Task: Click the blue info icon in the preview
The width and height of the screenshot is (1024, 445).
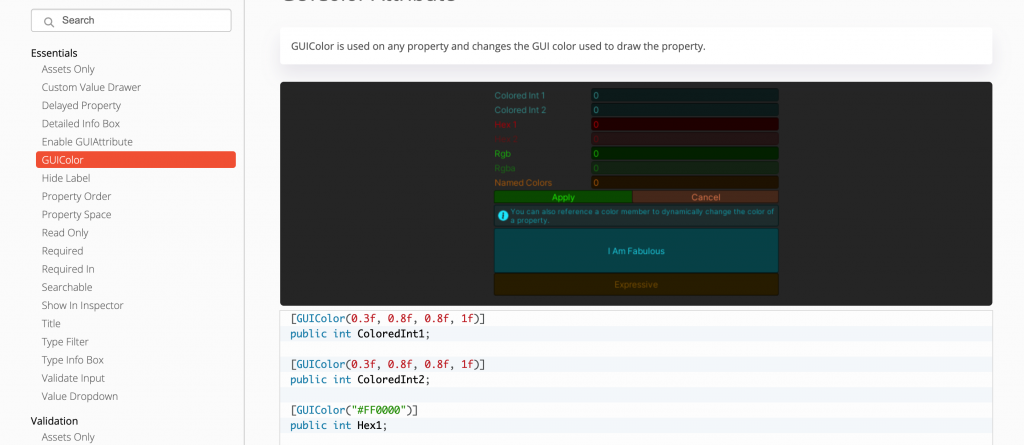Action: [x=503, y=215]
